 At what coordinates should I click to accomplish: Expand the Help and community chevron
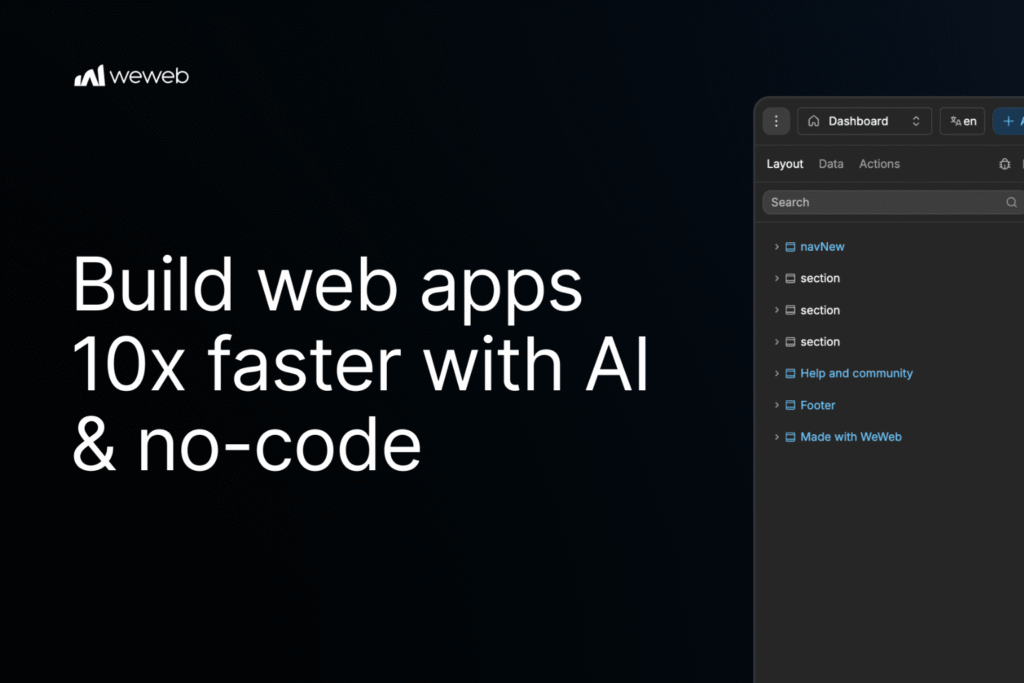[x=776, y=373]
